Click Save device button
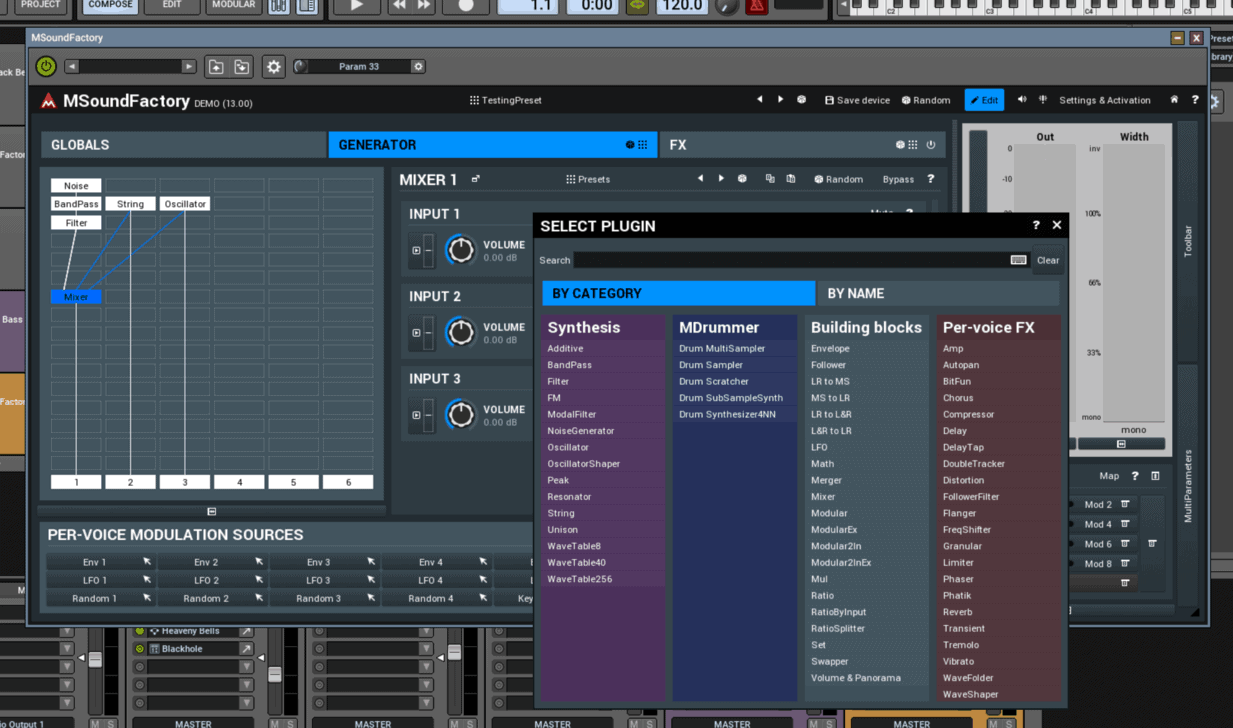Screen dimensions: 1233x728 point(857,100)
